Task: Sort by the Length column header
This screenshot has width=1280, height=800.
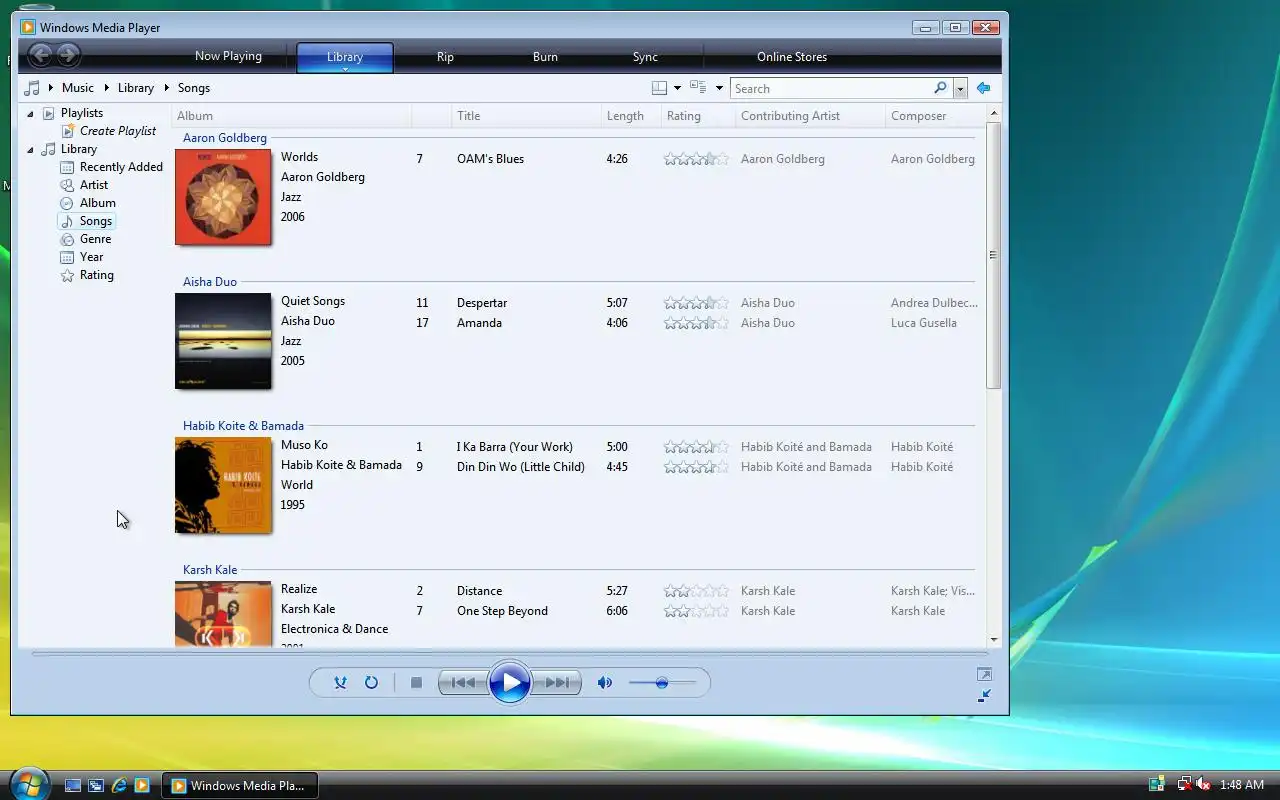Action: 630,116
